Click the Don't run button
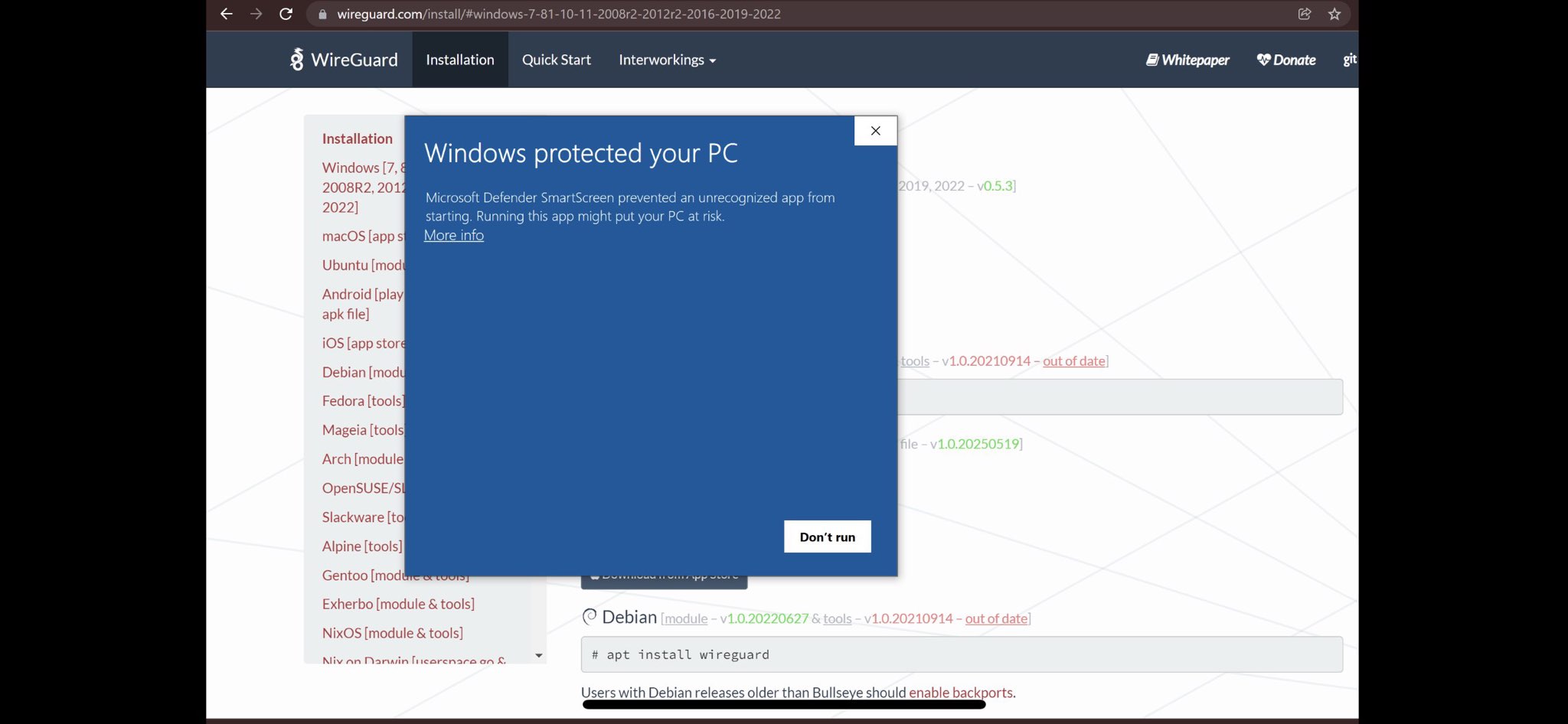Image resolution: width=1568 pixels, height=724 pixels. 828,536
